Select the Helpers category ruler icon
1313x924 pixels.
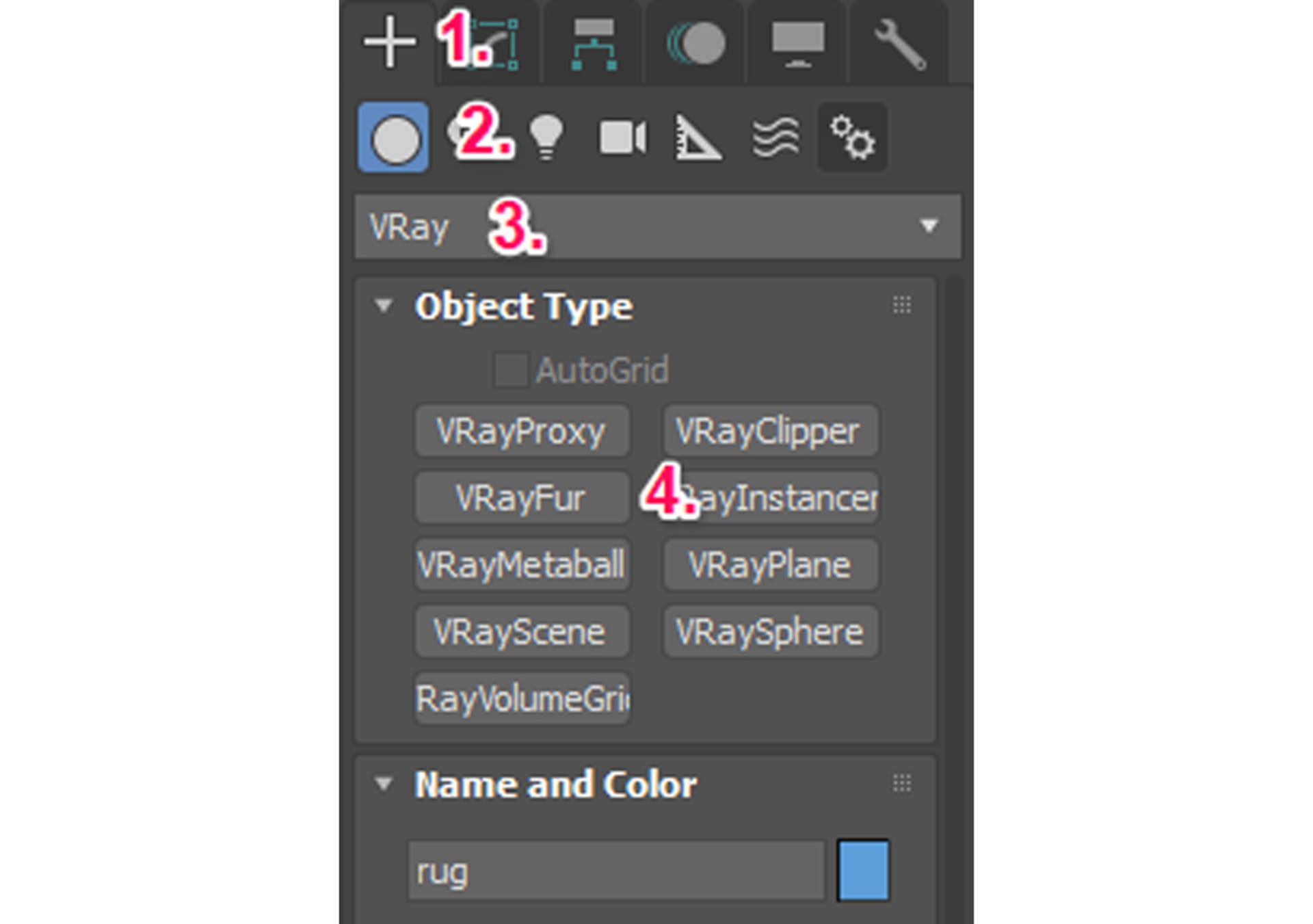[698, 137]
